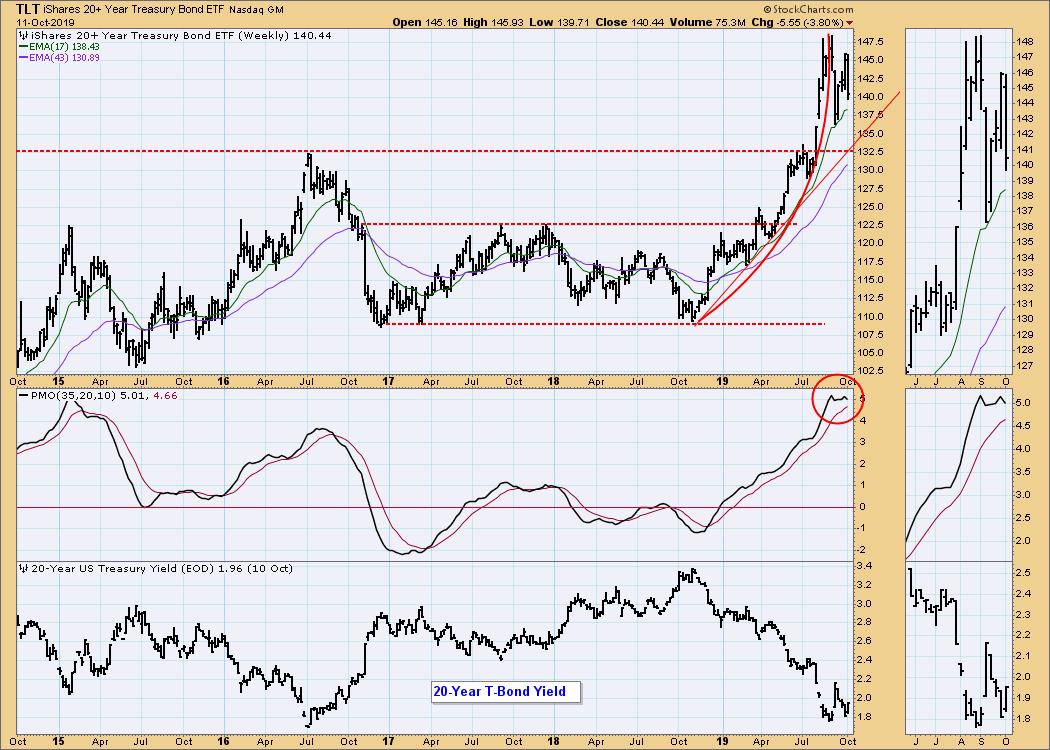
Task: Click the bar marker before 20-Year US Treasury Yield
Action: tap(25, 569)
